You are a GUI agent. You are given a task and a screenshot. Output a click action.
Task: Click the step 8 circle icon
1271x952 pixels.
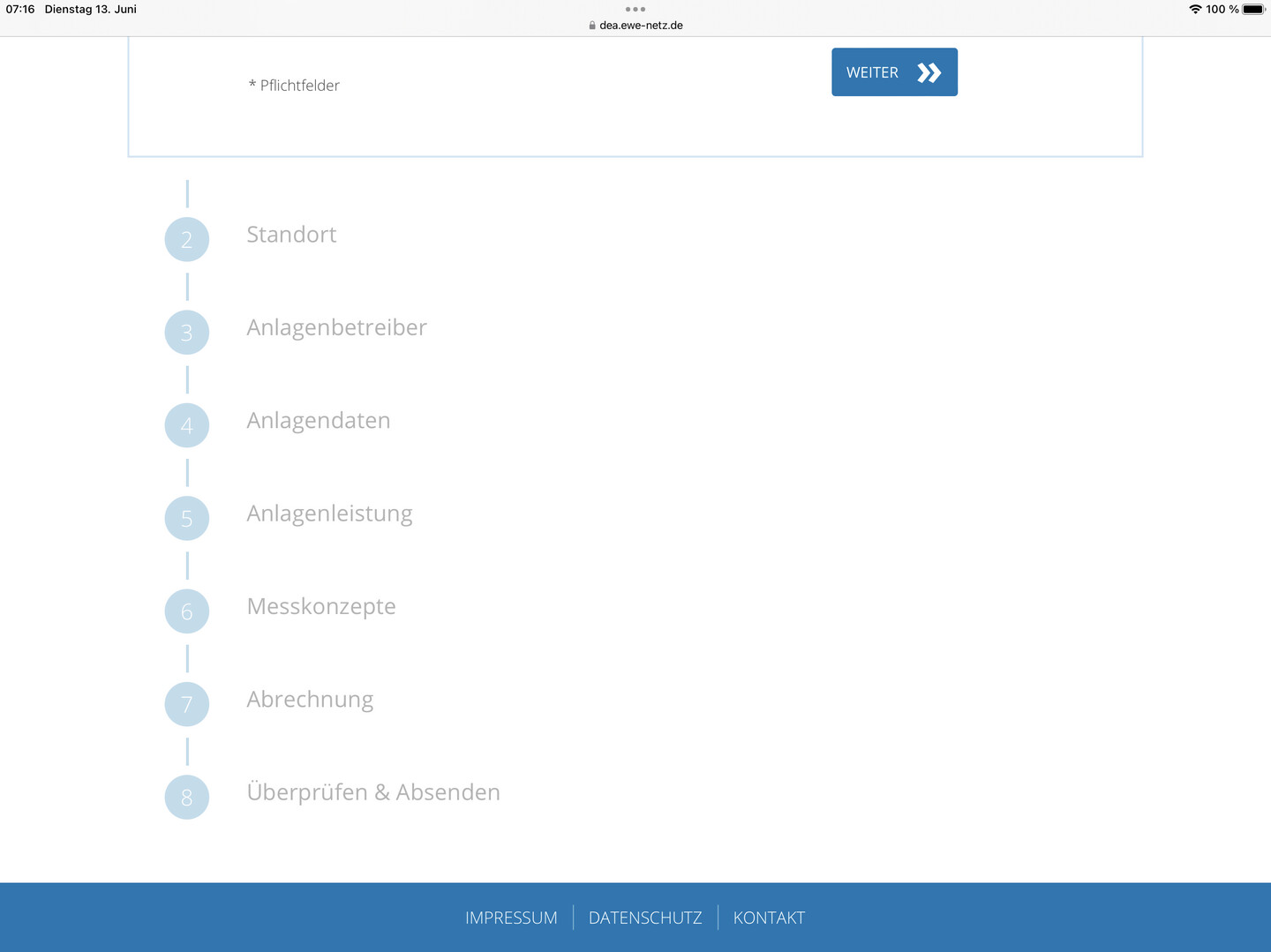pyautogui.click(x=187, y=797)
